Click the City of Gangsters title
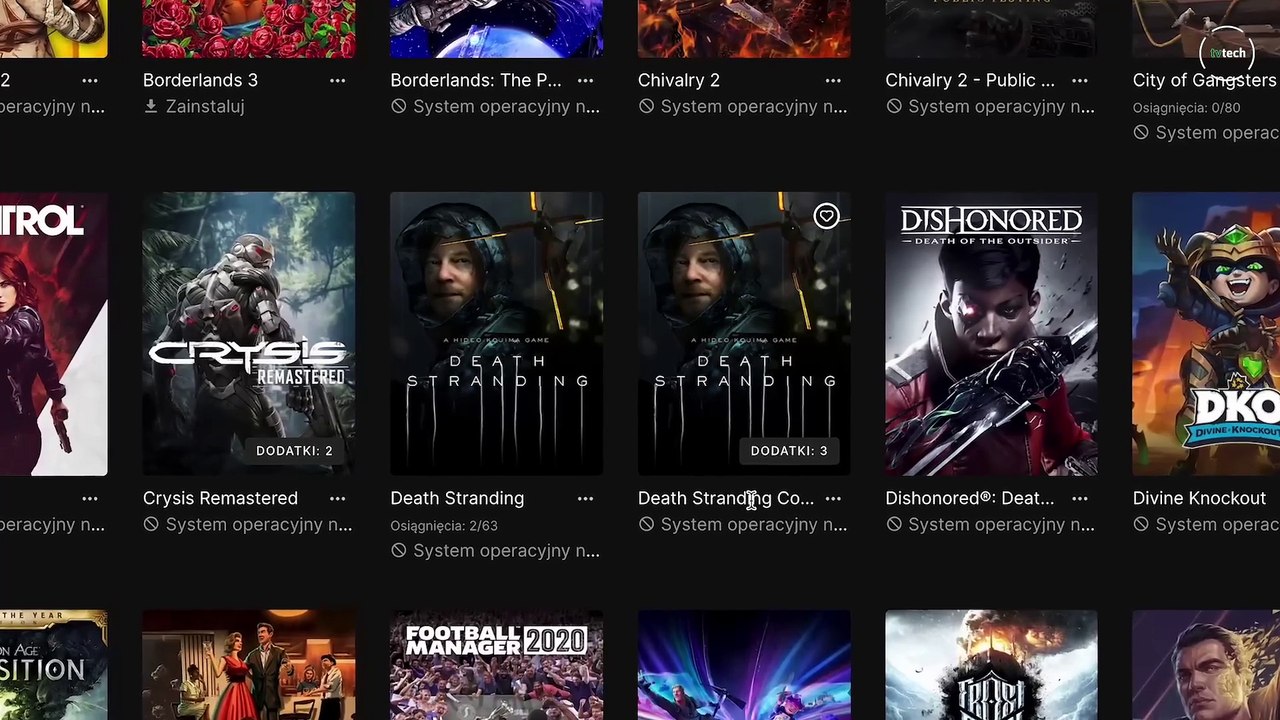This screenshot has width=1280, height=720. click(1205, 80)
